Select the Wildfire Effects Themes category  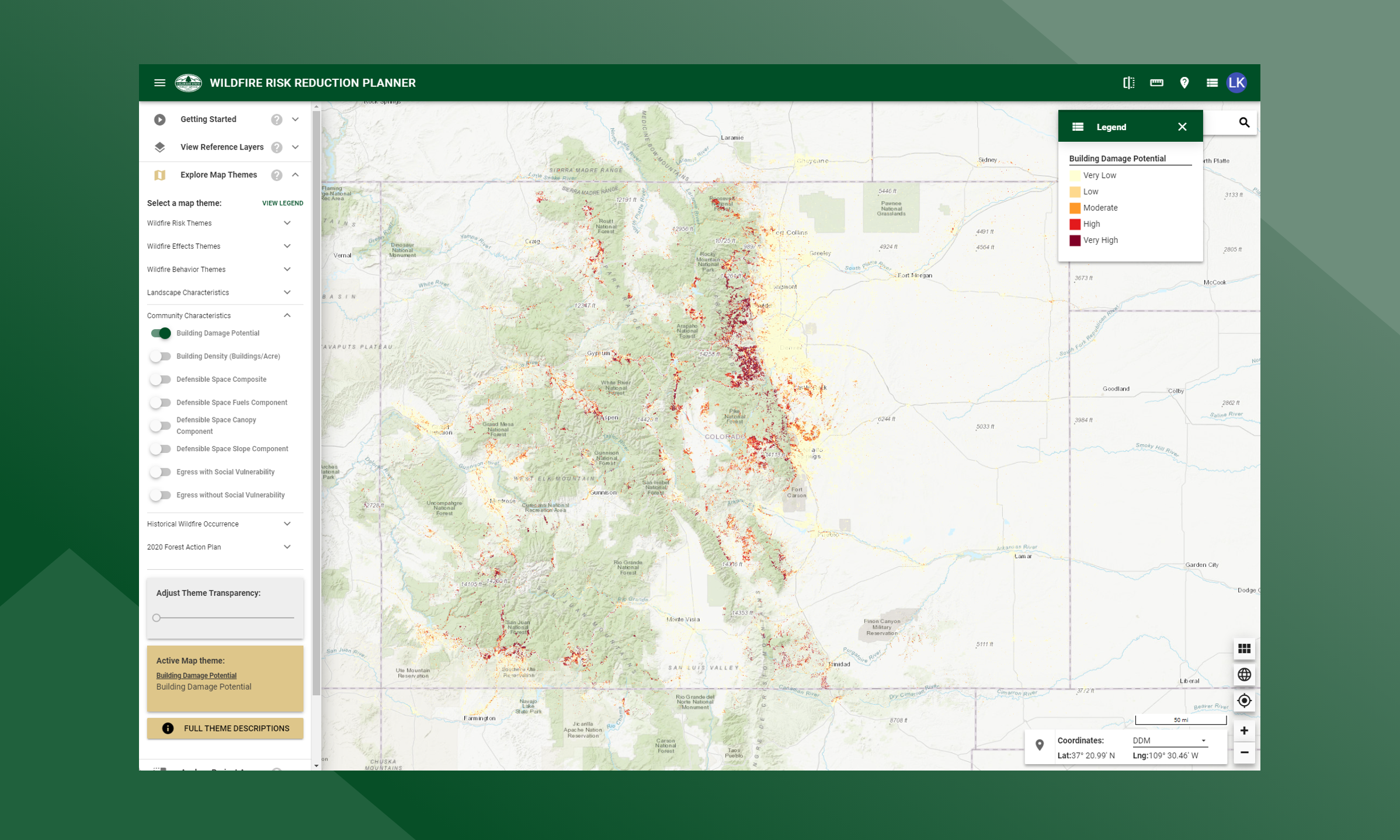tap(183, 246)
